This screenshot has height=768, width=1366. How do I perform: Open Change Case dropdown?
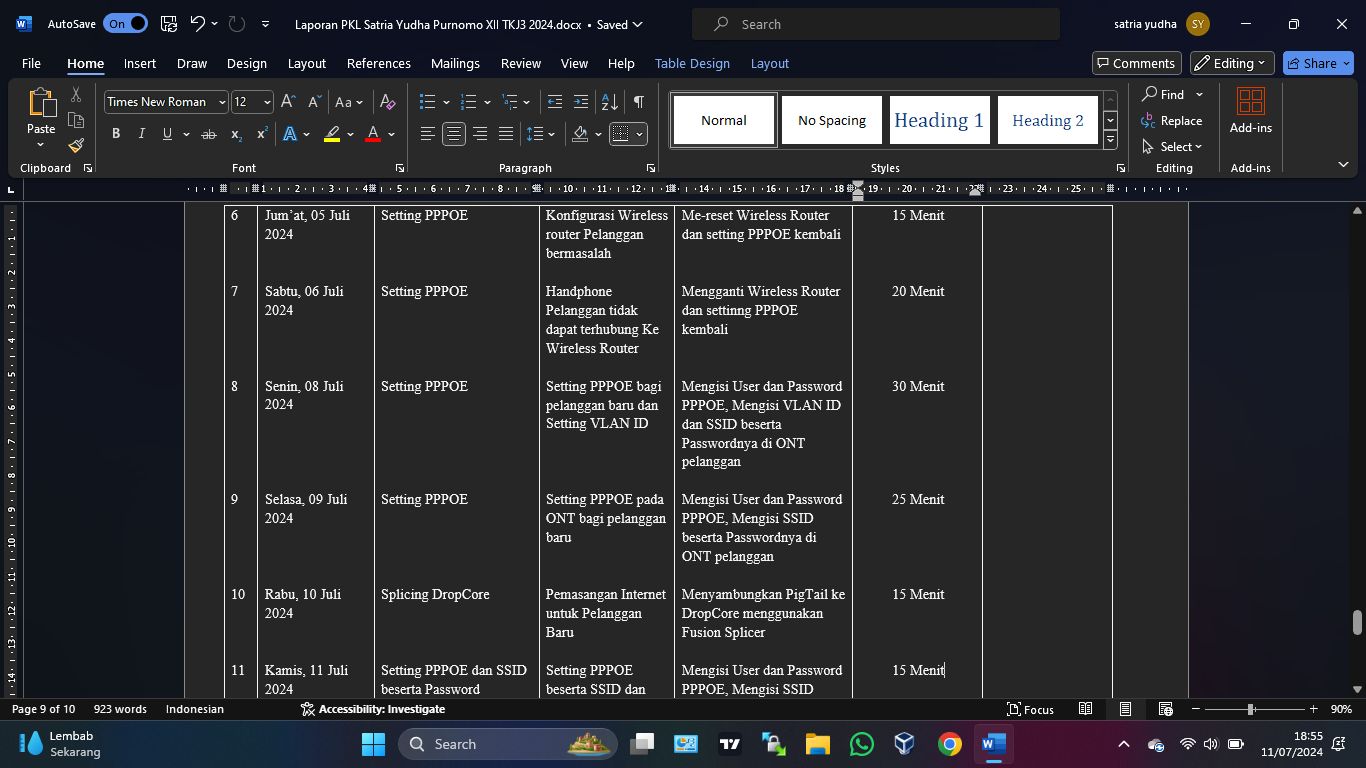[x=349, y=102]
